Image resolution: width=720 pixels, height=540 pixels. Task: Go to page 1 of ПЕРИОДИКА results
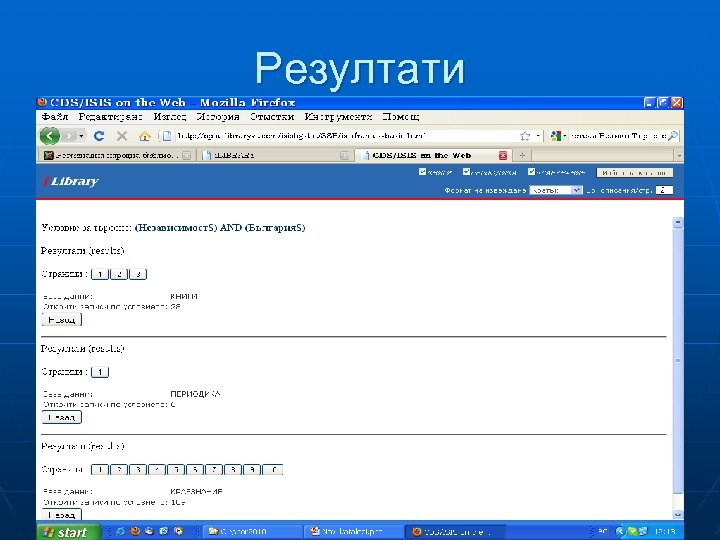100,372
